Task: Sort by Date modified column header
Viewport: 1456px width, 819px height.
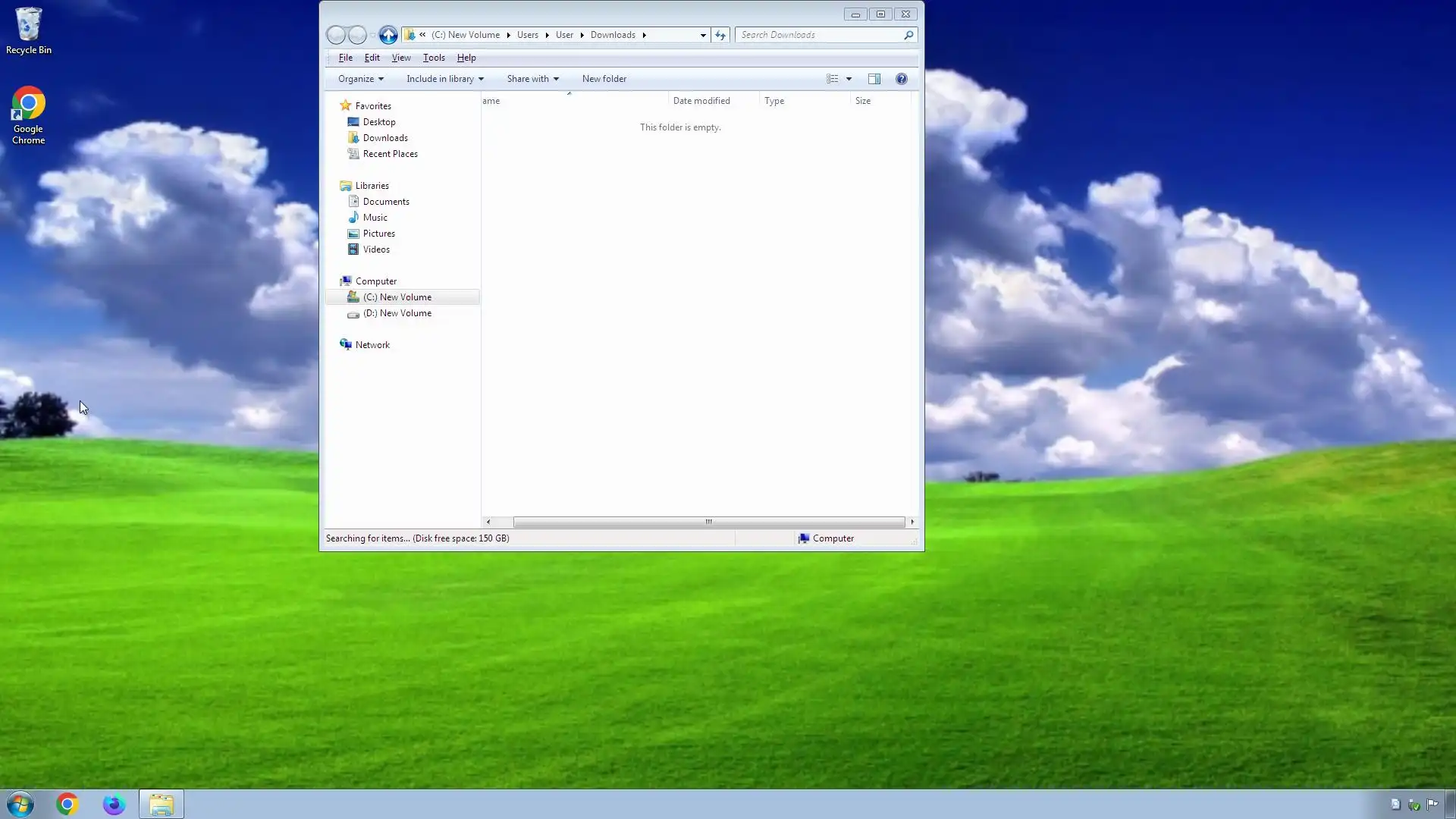Action: click(x=701, y=101)
